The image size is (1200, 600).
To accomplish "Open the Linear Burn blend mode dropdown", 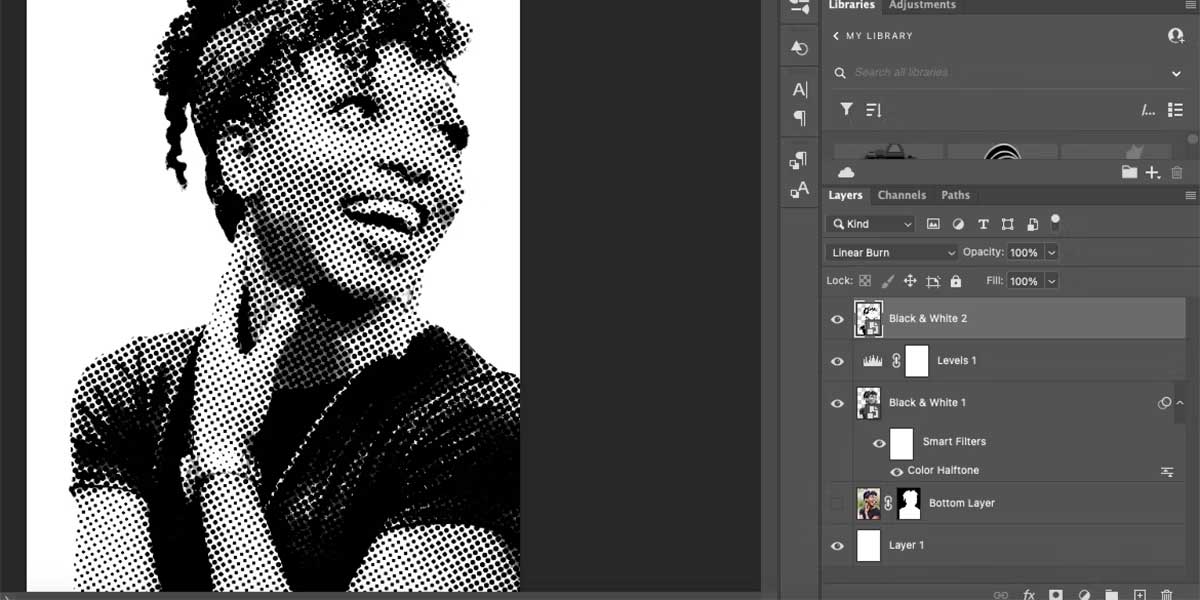I will click(892, 253).
